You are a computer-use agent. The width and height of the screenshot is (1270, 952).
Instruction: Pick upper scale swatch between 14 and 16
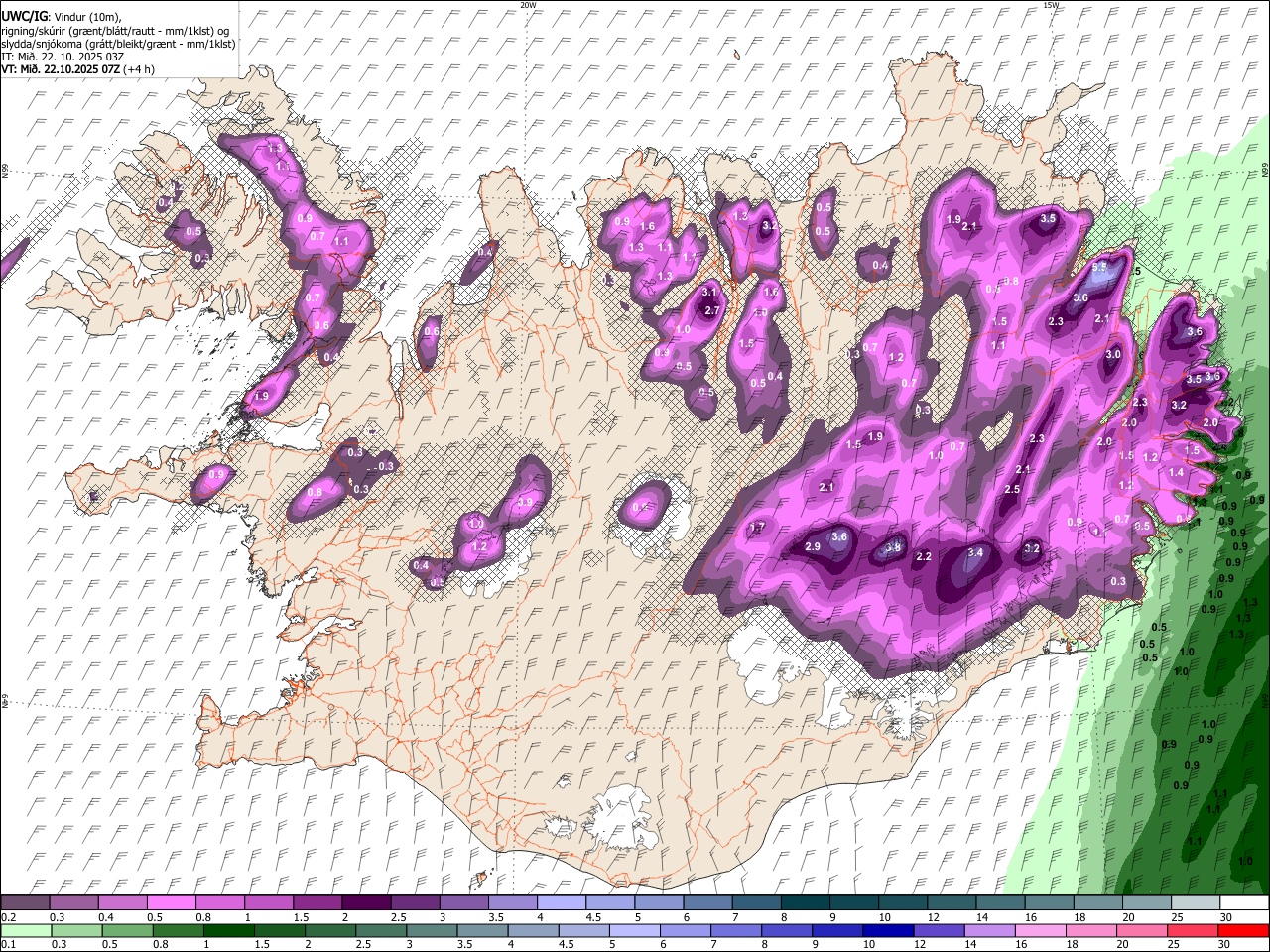[1000, 903]
